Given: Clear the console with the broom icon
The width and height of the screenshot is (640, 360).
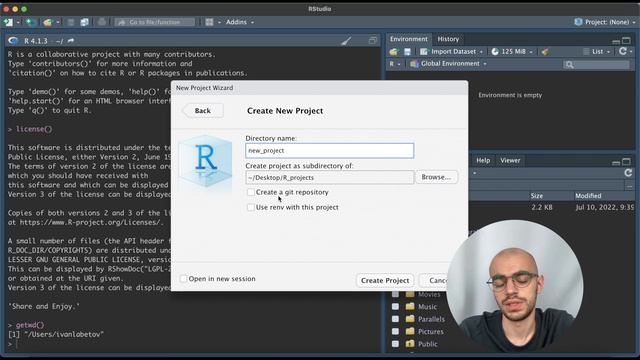Looking at the screenshot, I should coord(346,40).
